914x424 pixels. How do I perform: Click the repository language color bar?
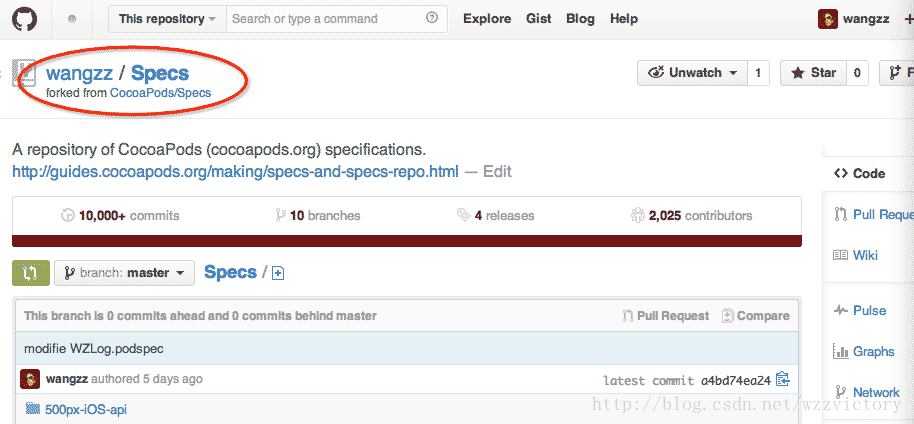(x=406, y=240)
